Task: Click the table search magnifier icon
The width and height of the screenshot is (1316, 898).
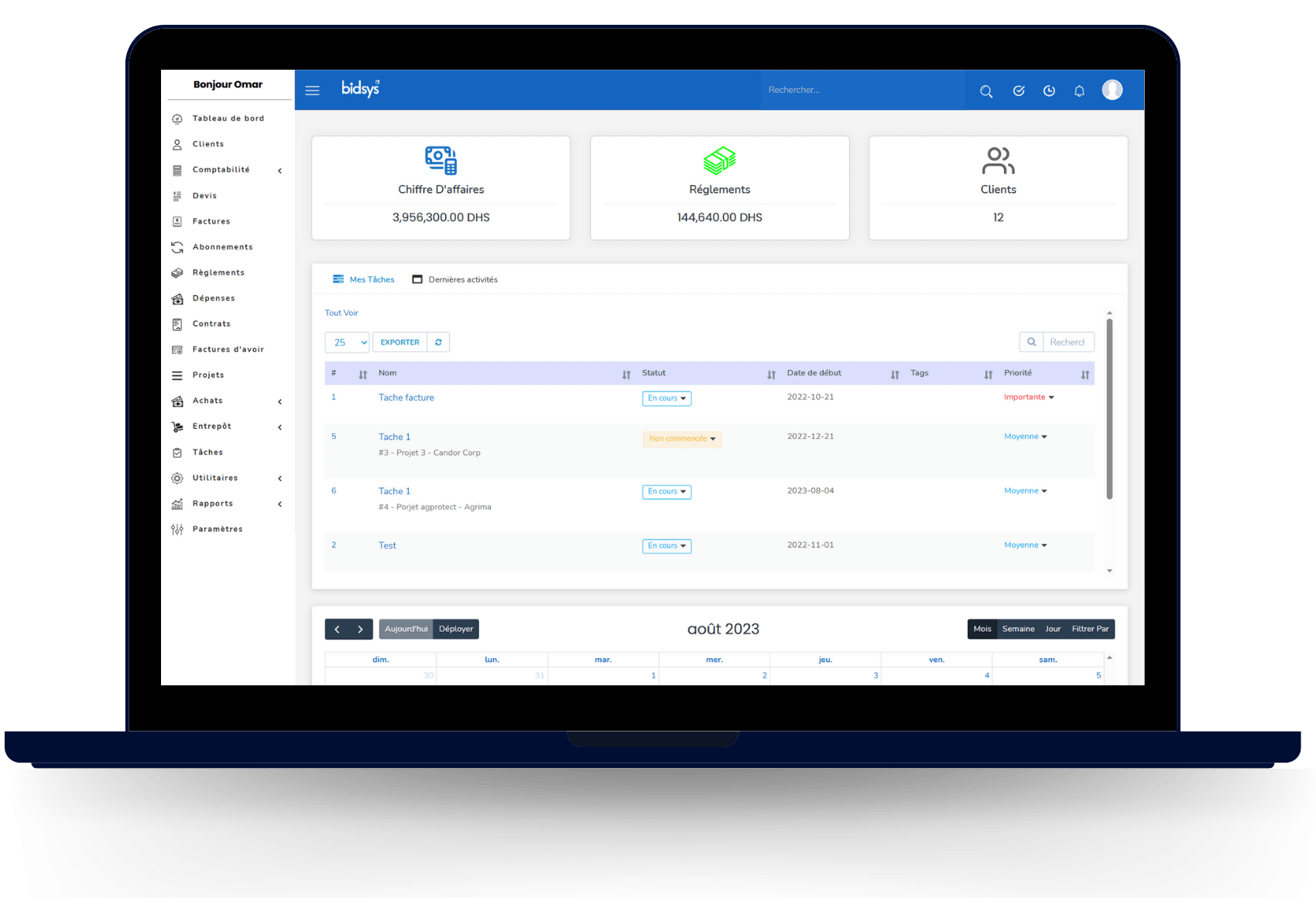Action: pos(1031,342)
